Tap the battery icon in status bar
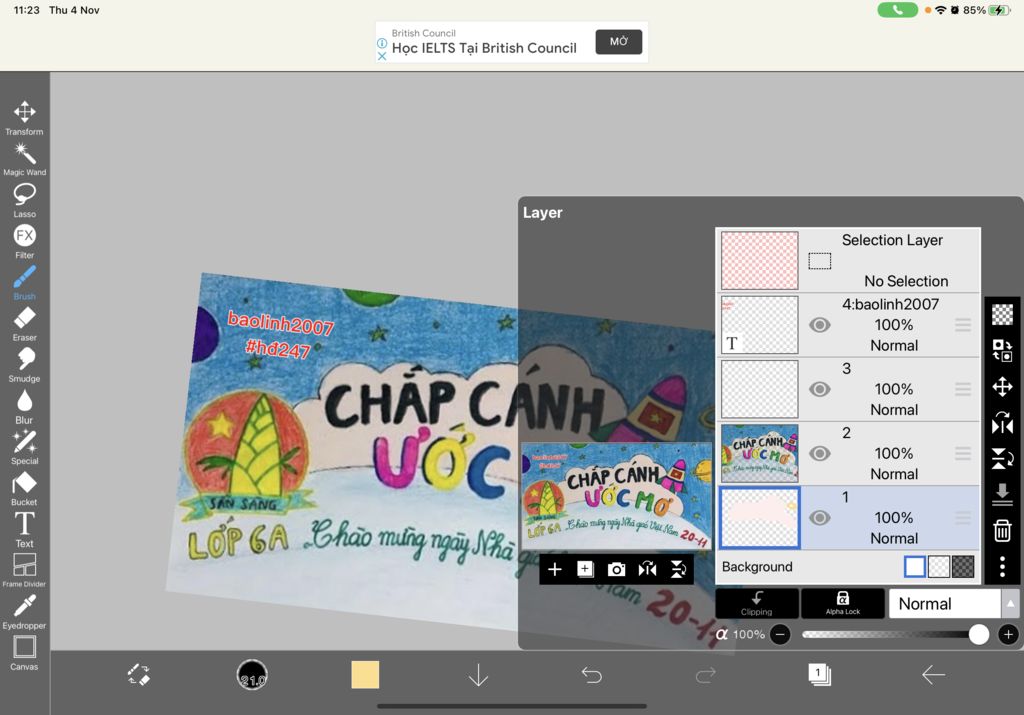The width and height of the screenshot is (1024, 715). click(x=1000, y=10)
